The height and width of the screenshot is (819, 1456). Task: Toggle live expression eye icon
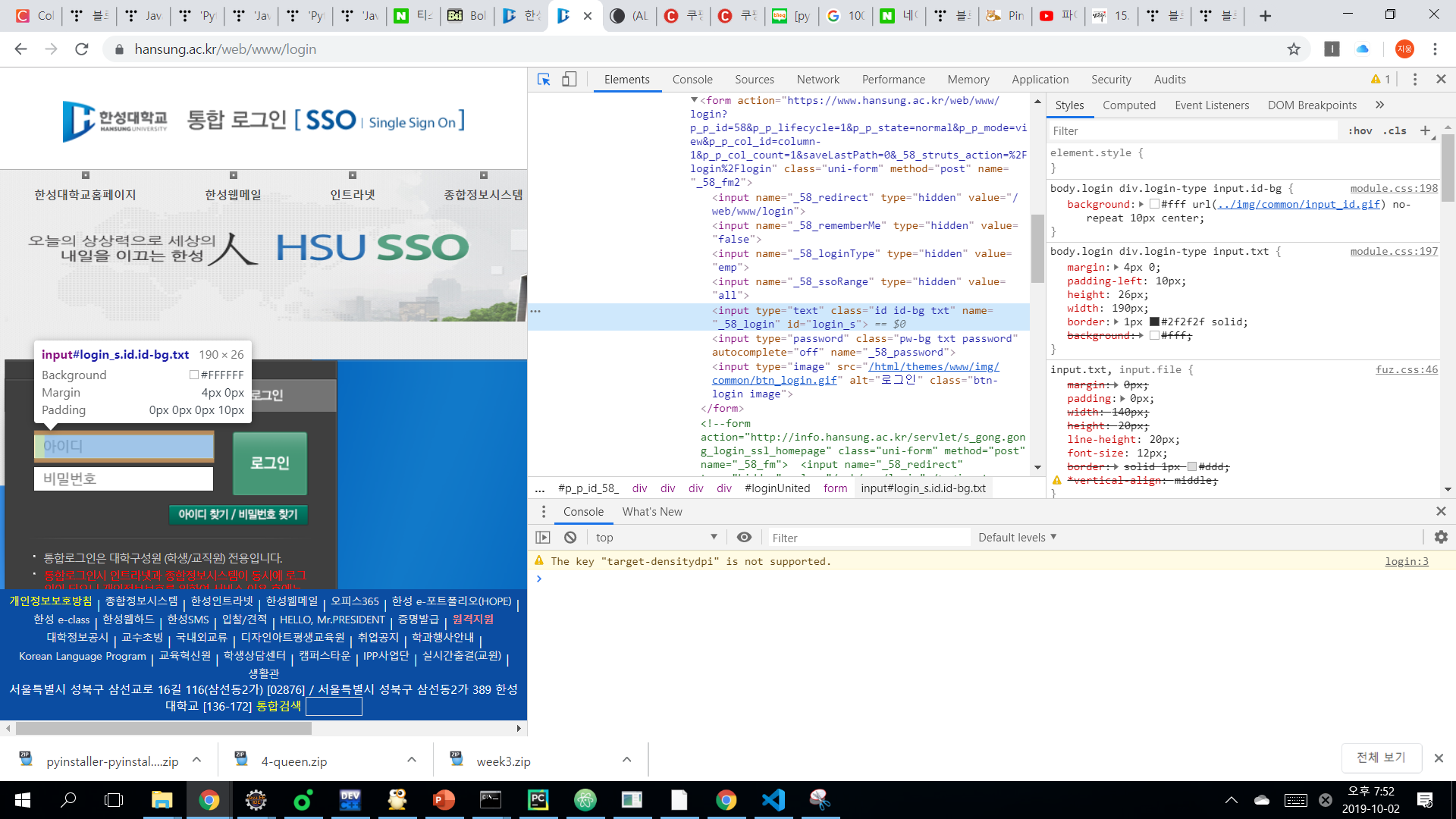point(744,538)
